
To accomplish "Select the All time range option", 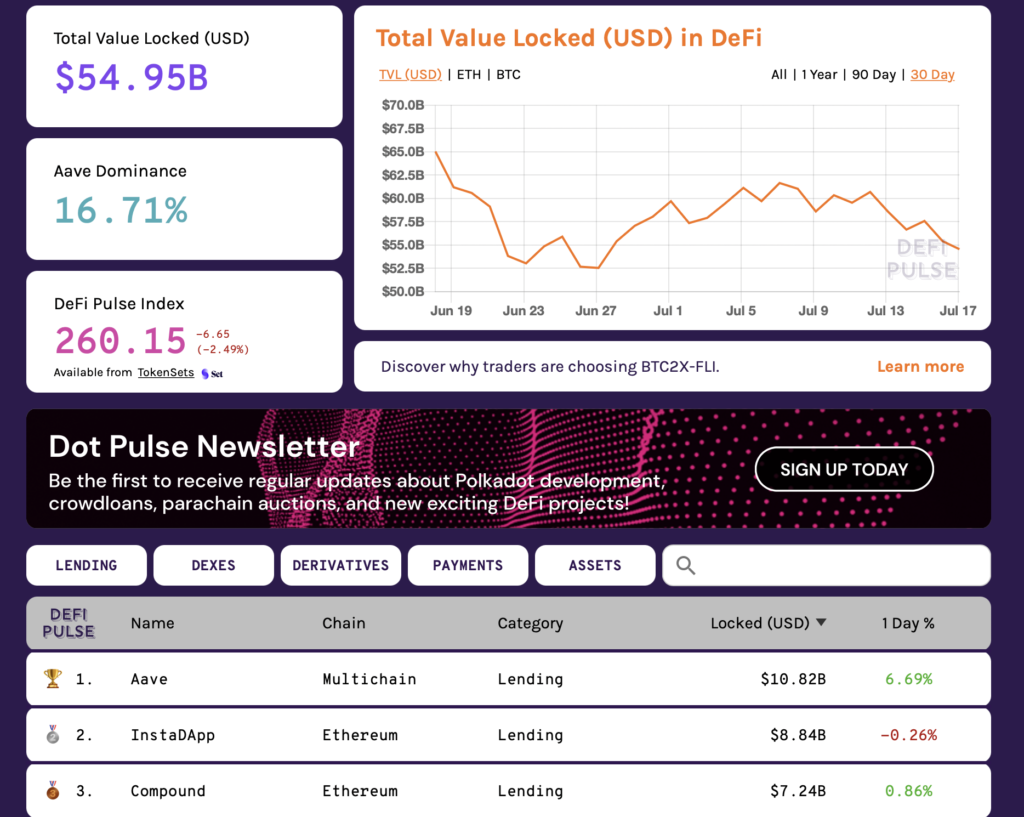I will 779,74.
